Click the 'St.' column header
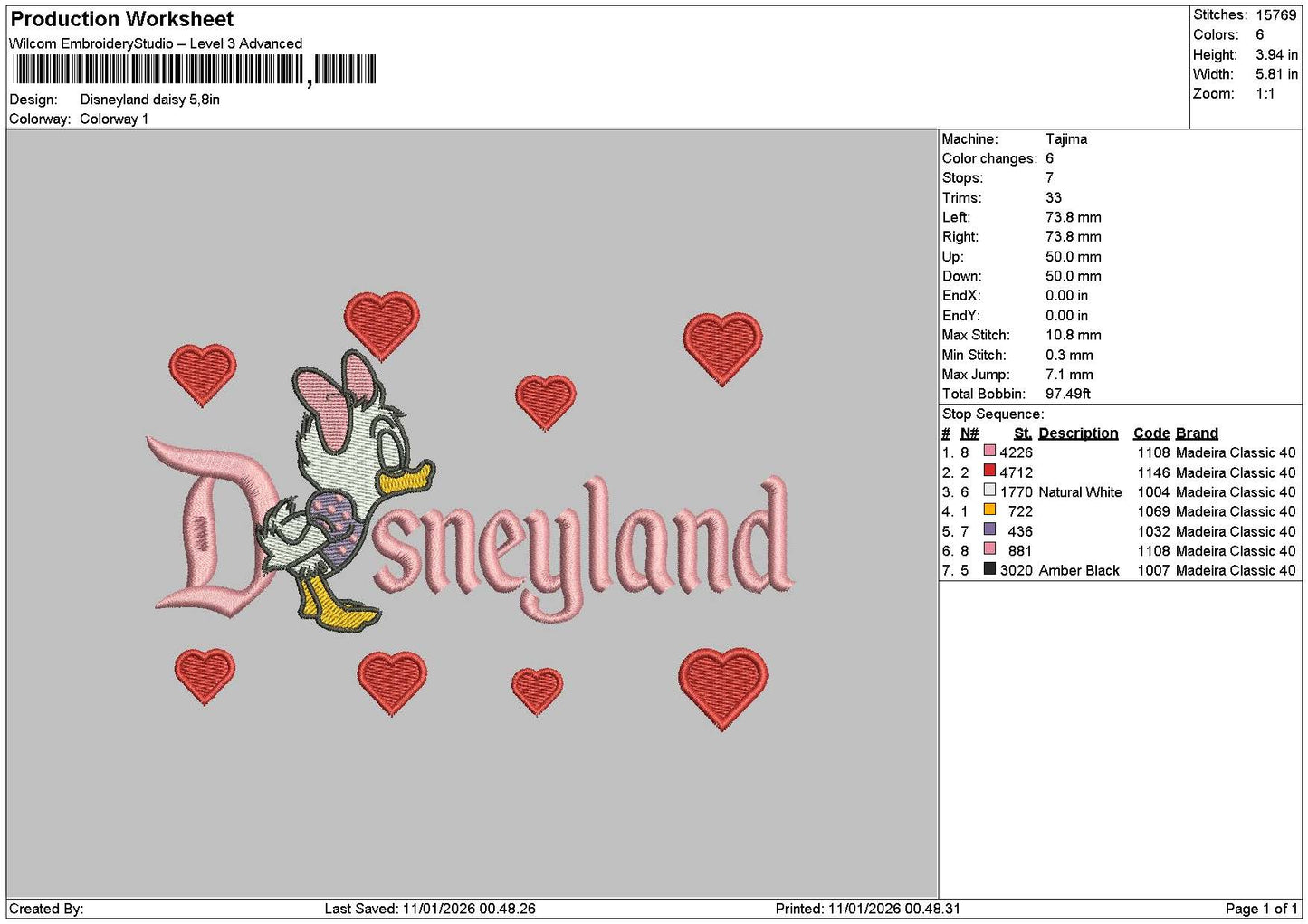Viewport: 1308px width, 924px height. coord(1023,433)
